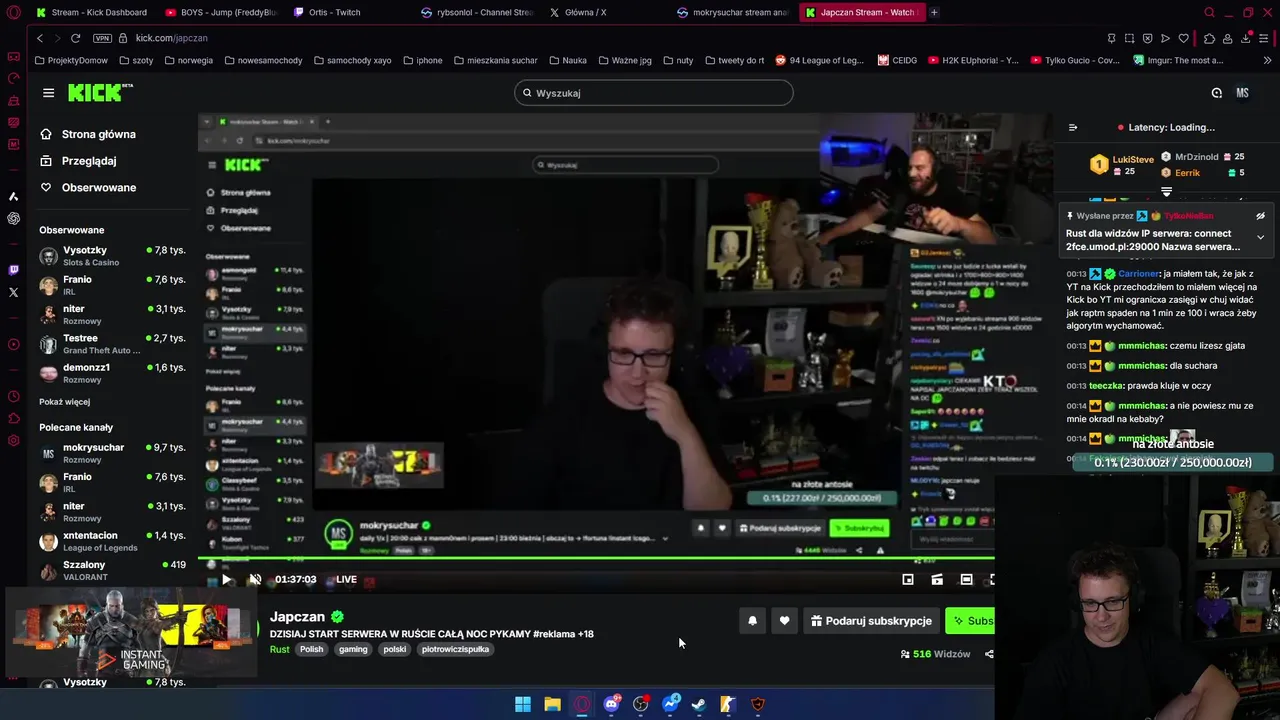Switch to rybsonlol Channel Stream tab
This screenshot has height=720, width=1280.
[477, 12]
